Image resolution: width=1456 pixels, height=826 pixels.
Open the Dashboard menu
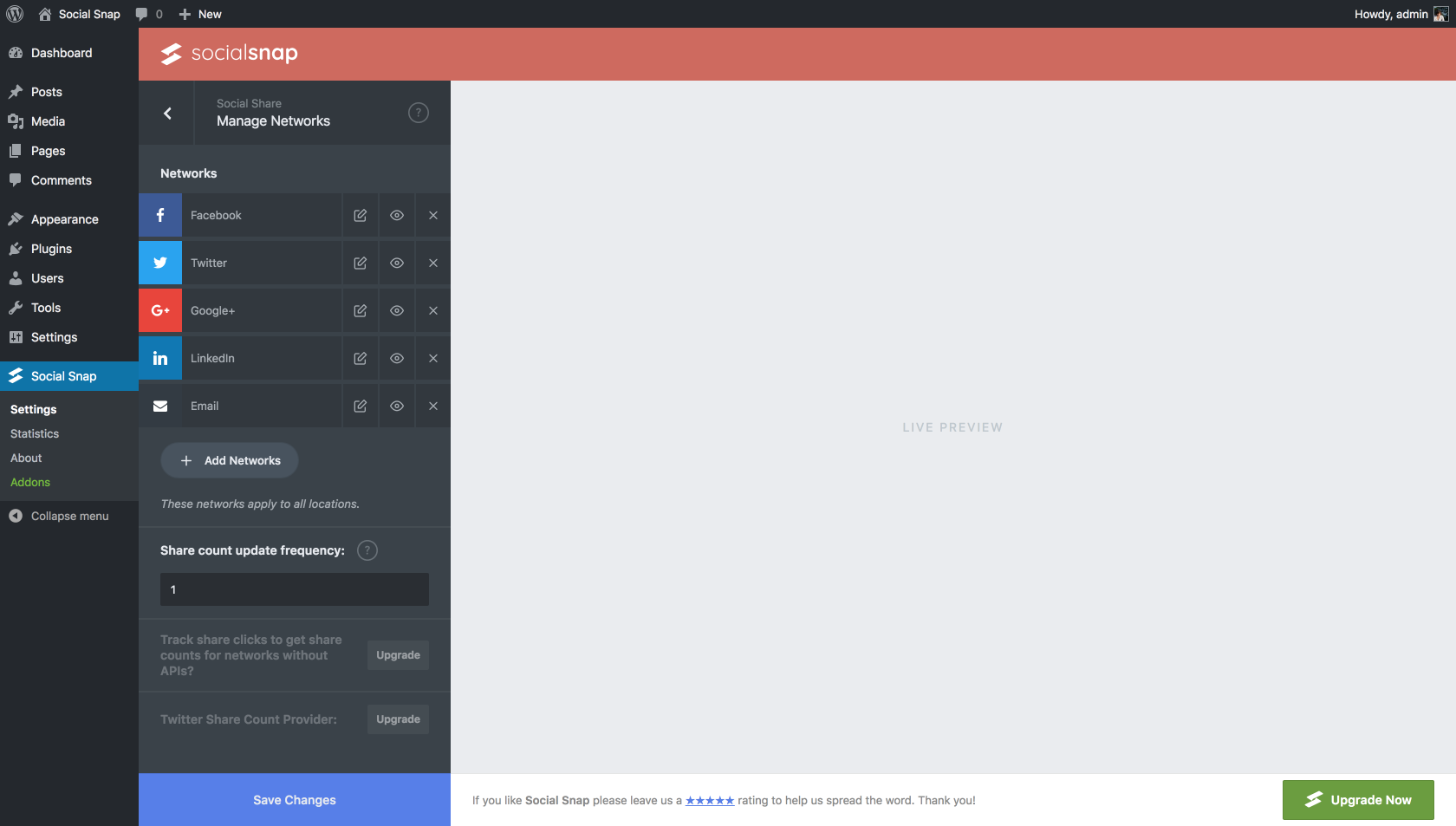pos(69,53)
